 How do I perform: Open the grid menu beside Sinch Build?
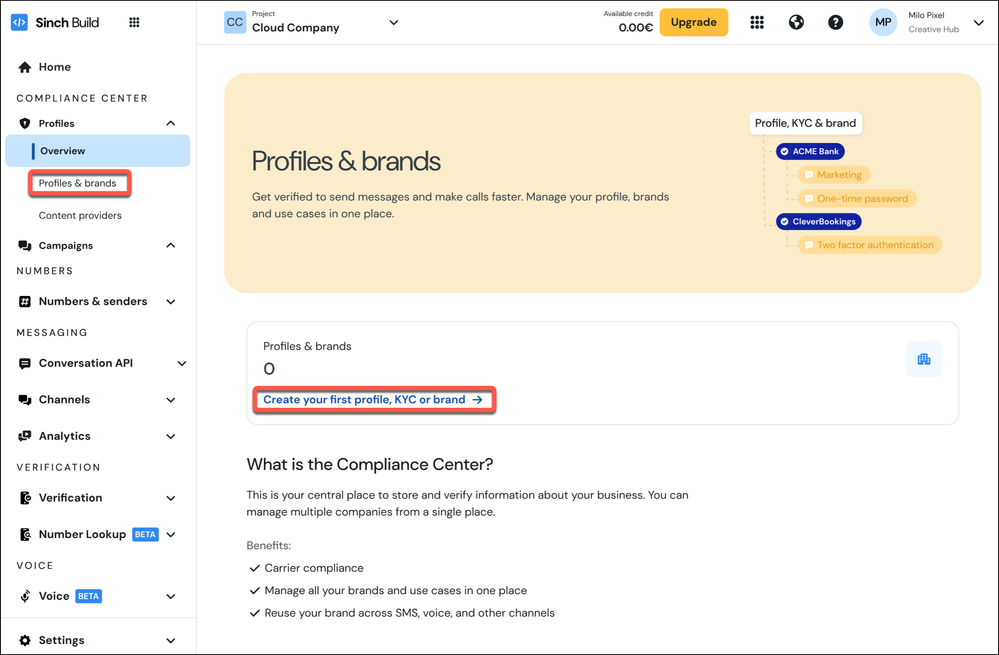coord(134,22)
